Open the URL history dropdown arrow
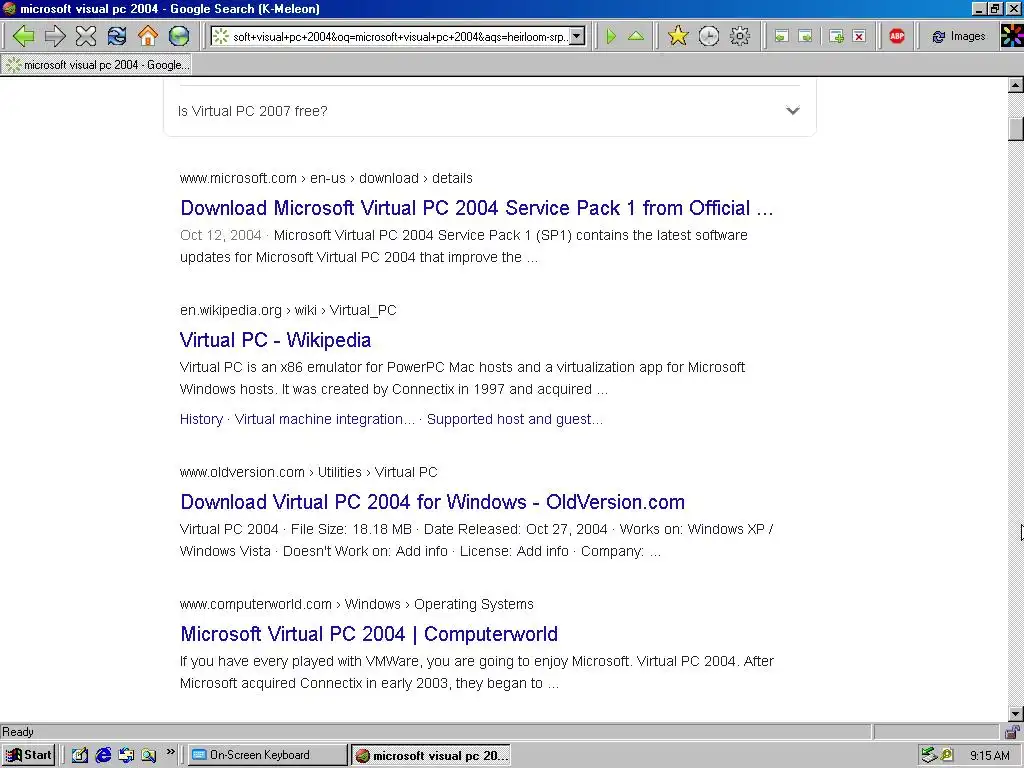1024x768 pixels. click(x=577, y=37)
